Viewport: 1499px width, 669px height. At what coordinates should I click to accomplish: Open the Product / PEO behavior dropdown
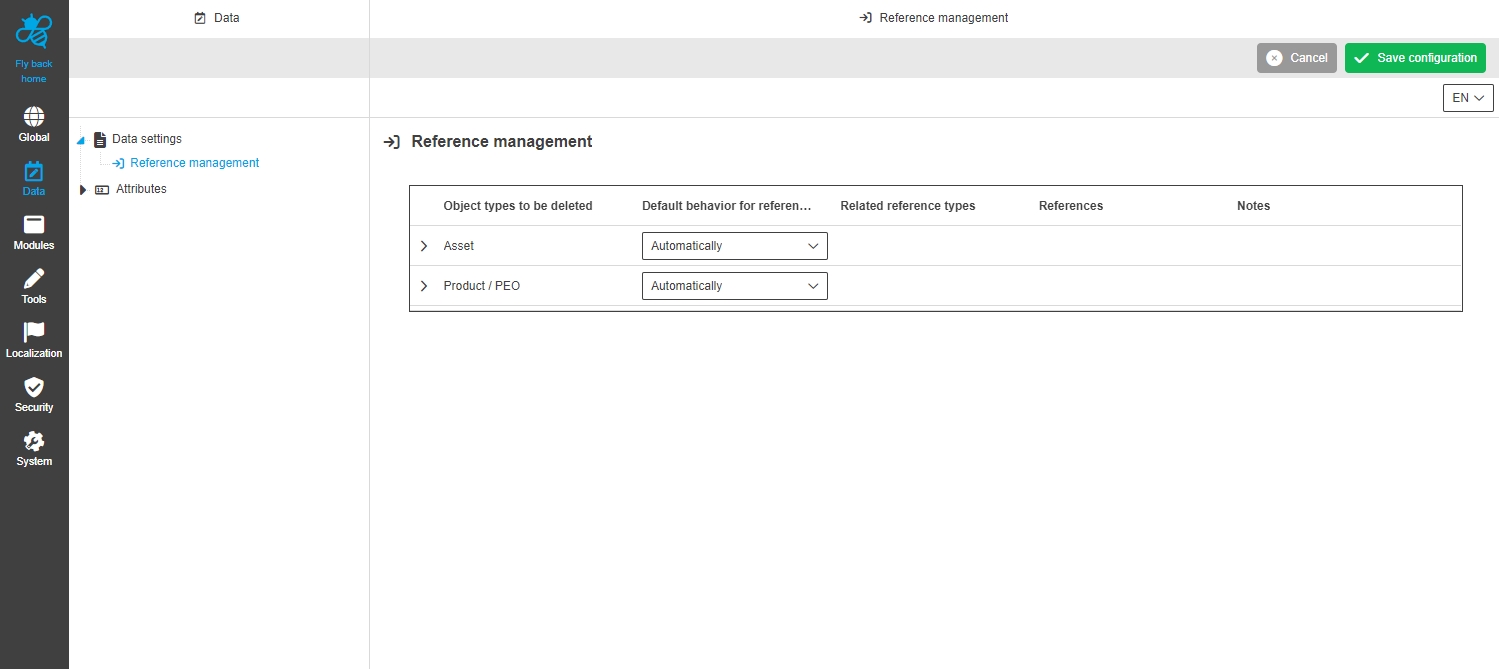click(734, 286)
